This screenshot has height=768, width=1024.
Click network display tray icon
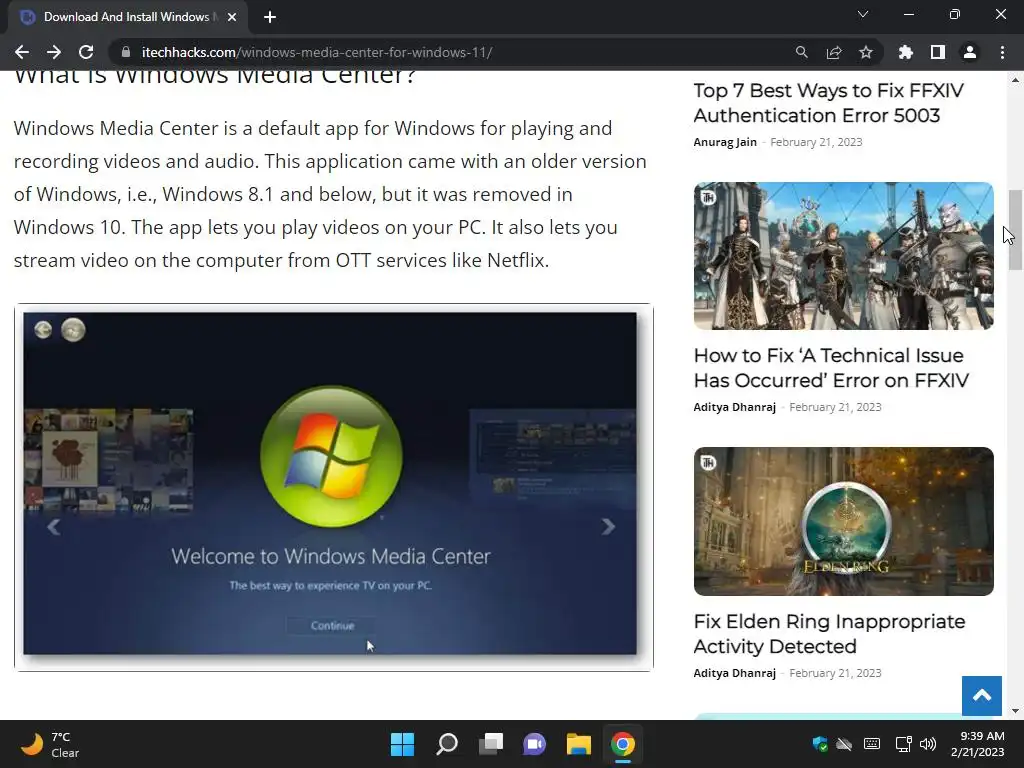coord(903,744)
